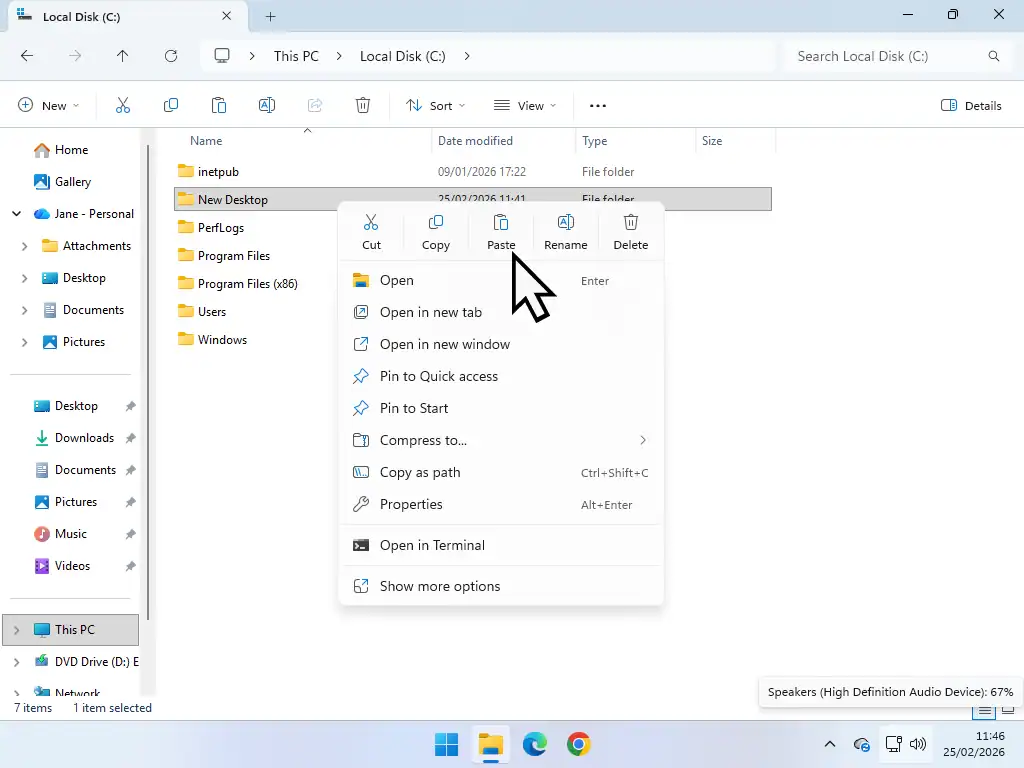Refresh the current folder view
1024x768 pixels.
(171, 56)
